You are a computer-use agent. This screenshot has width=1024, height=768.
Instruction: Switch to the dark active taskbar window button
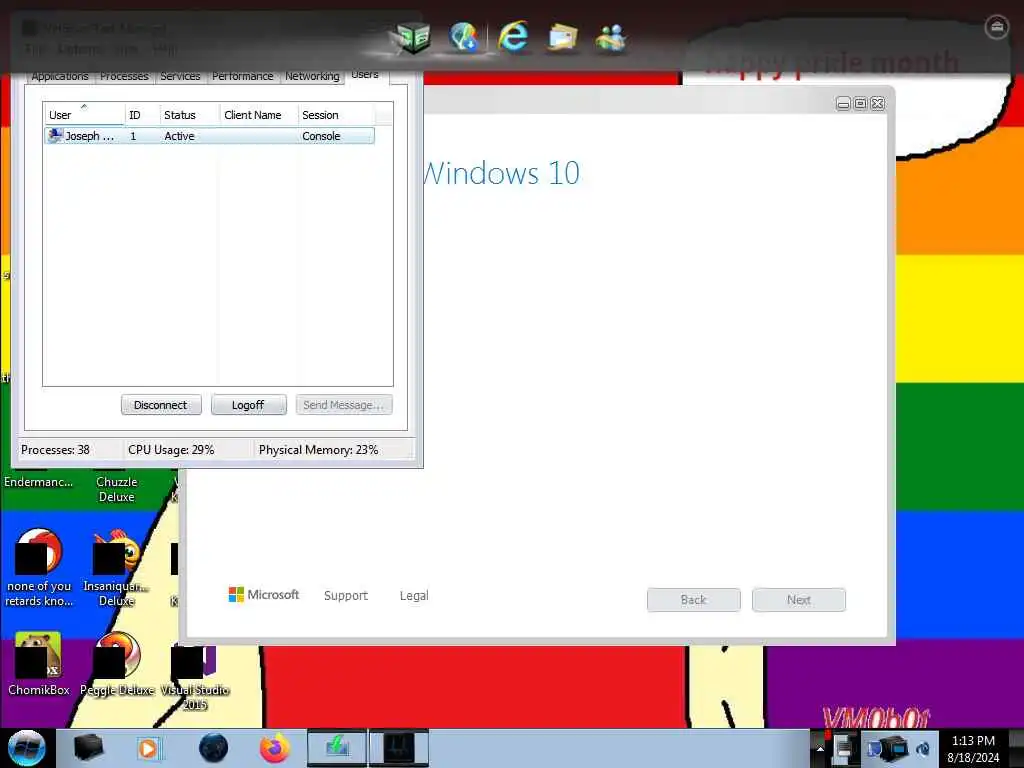click(x=399, y=748)
